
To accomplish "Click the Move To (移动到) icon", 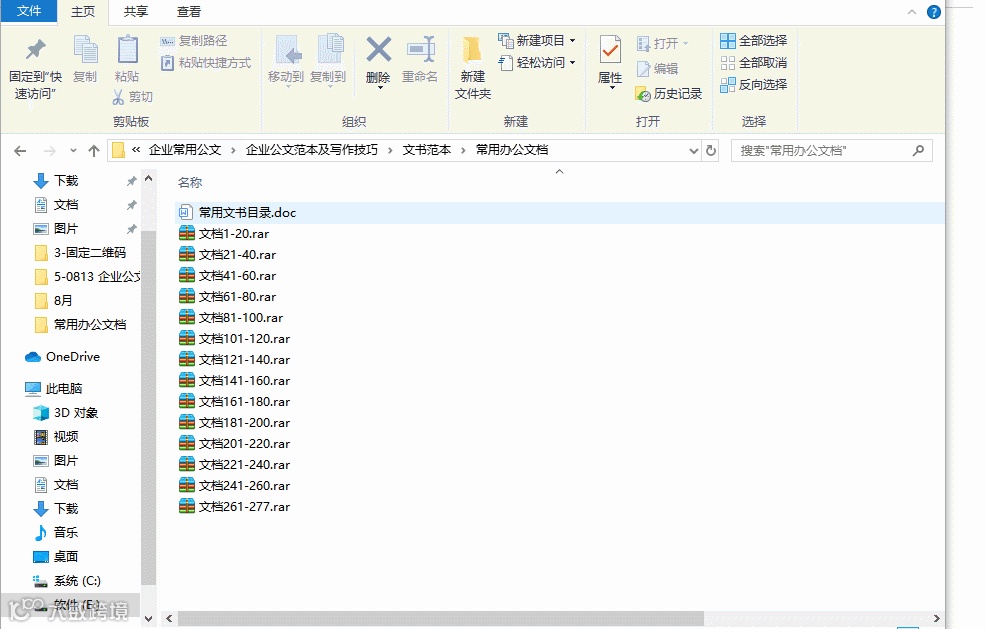I will 287,49.
